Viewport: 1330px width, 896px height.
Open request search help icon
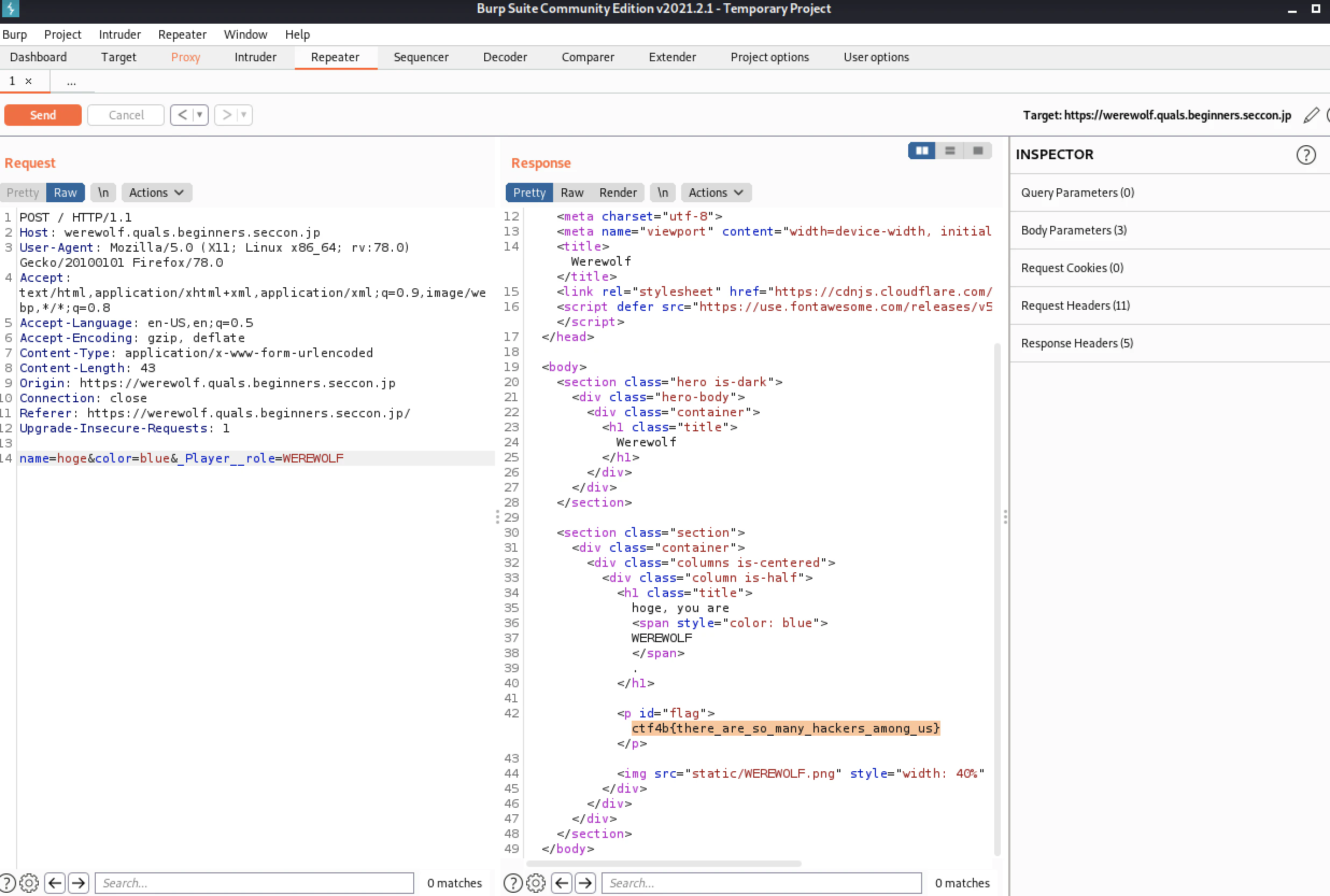pos(8,883)
